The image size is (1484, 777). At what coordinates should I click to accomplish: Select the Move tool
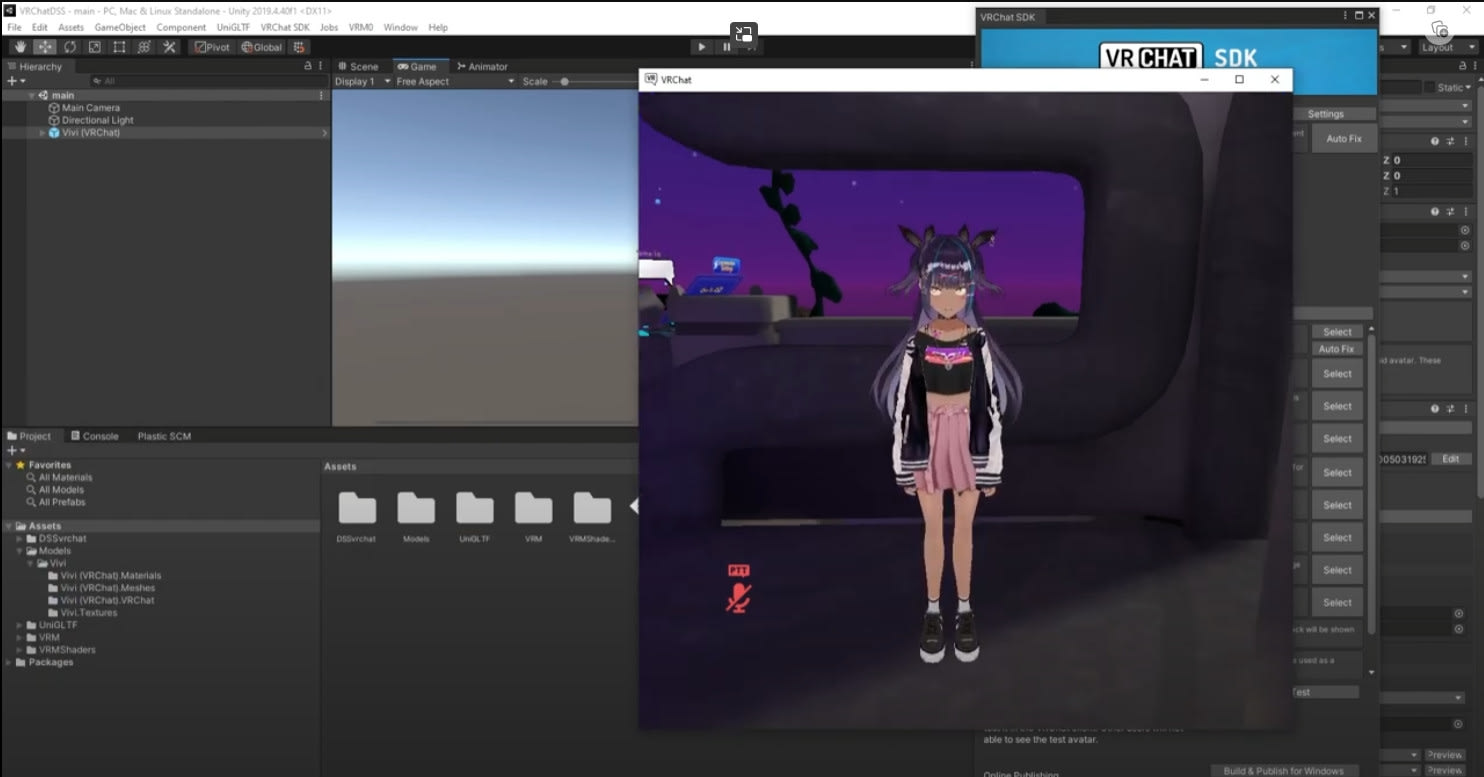click(45, 47)
